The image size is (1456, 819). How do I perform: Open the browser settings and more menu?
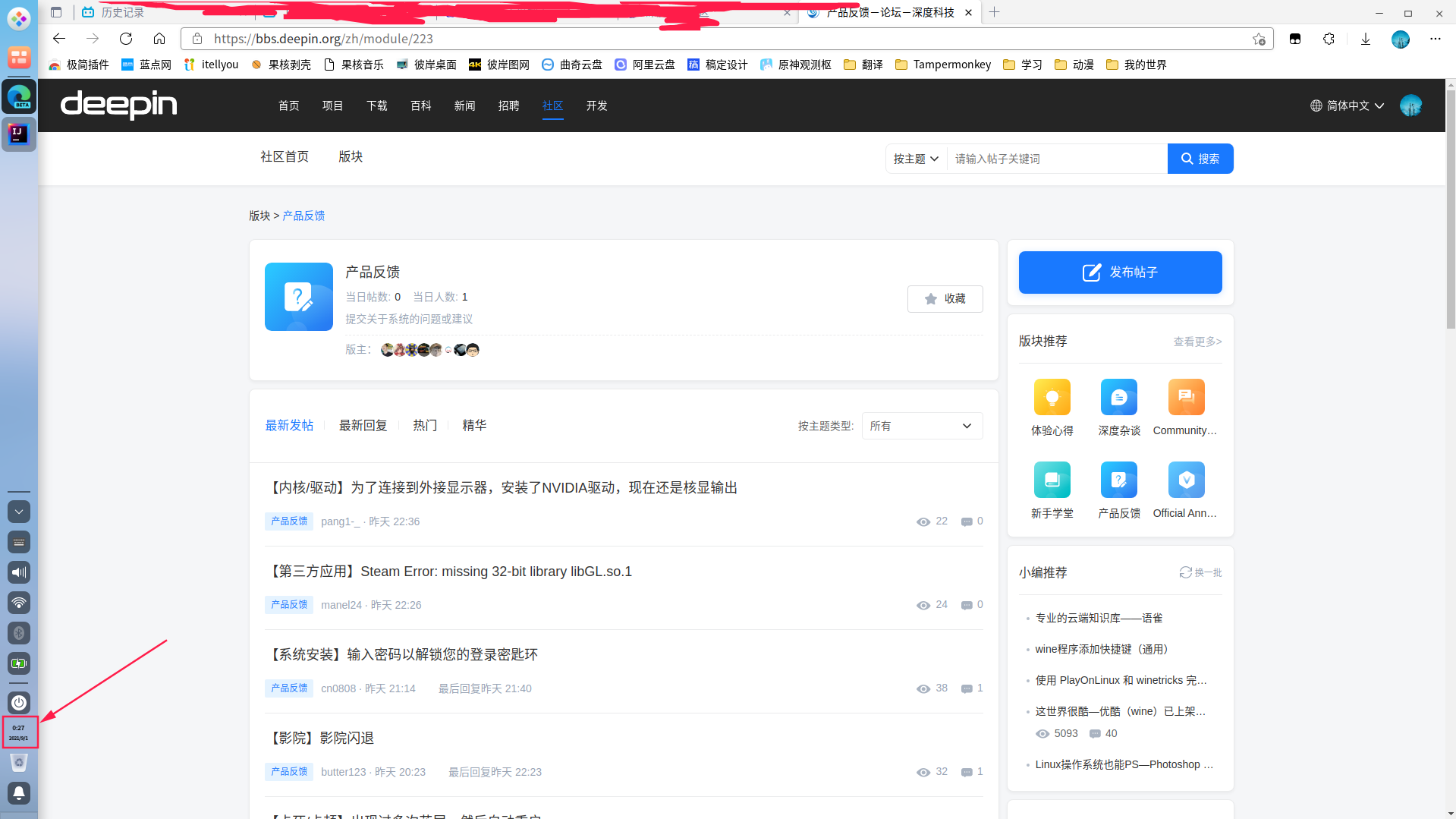[1436, 39]
